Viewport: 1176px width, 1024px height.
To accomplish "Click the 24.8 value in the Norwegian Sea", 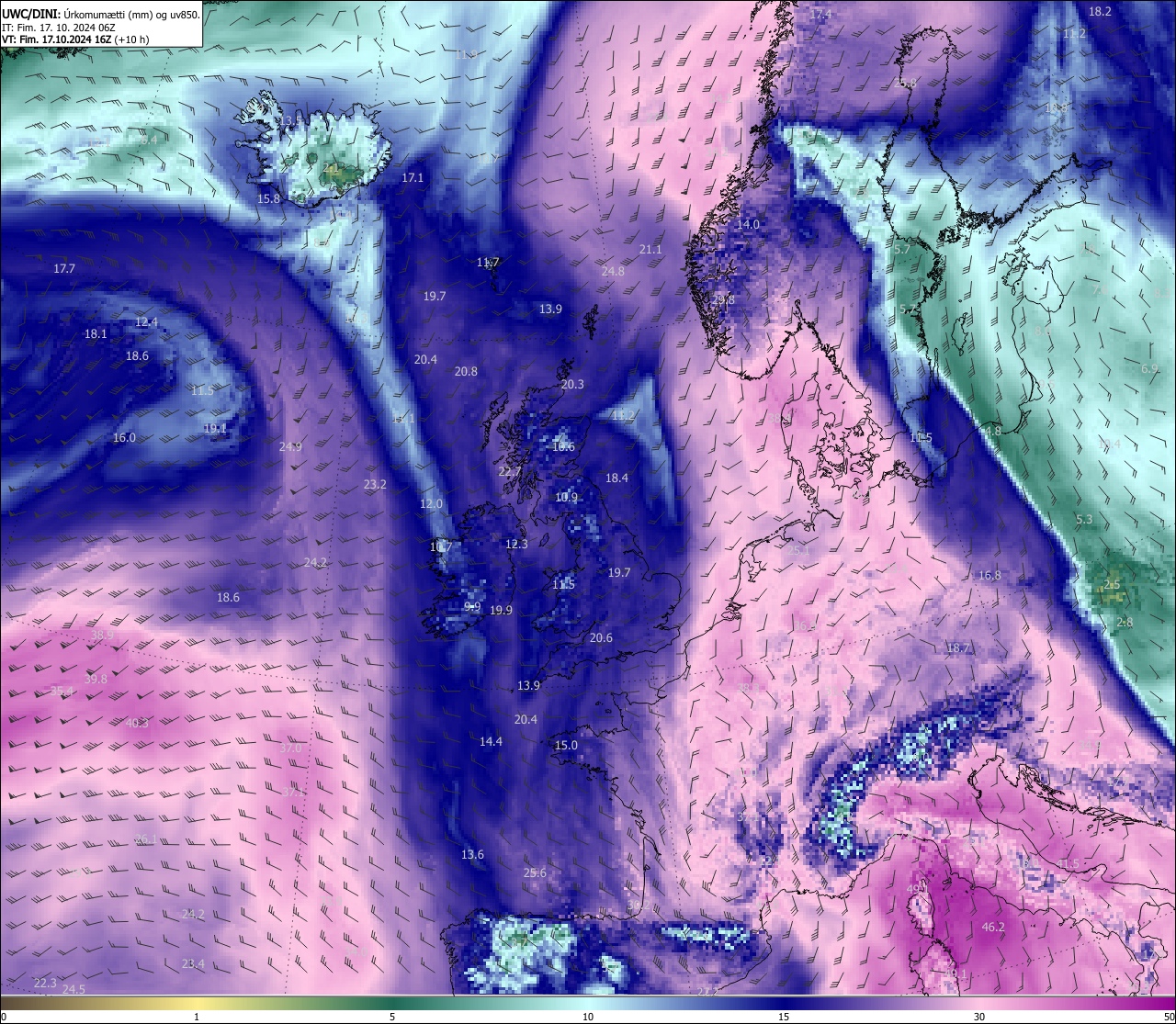I will pyautogui.click(x=613, y=271).
